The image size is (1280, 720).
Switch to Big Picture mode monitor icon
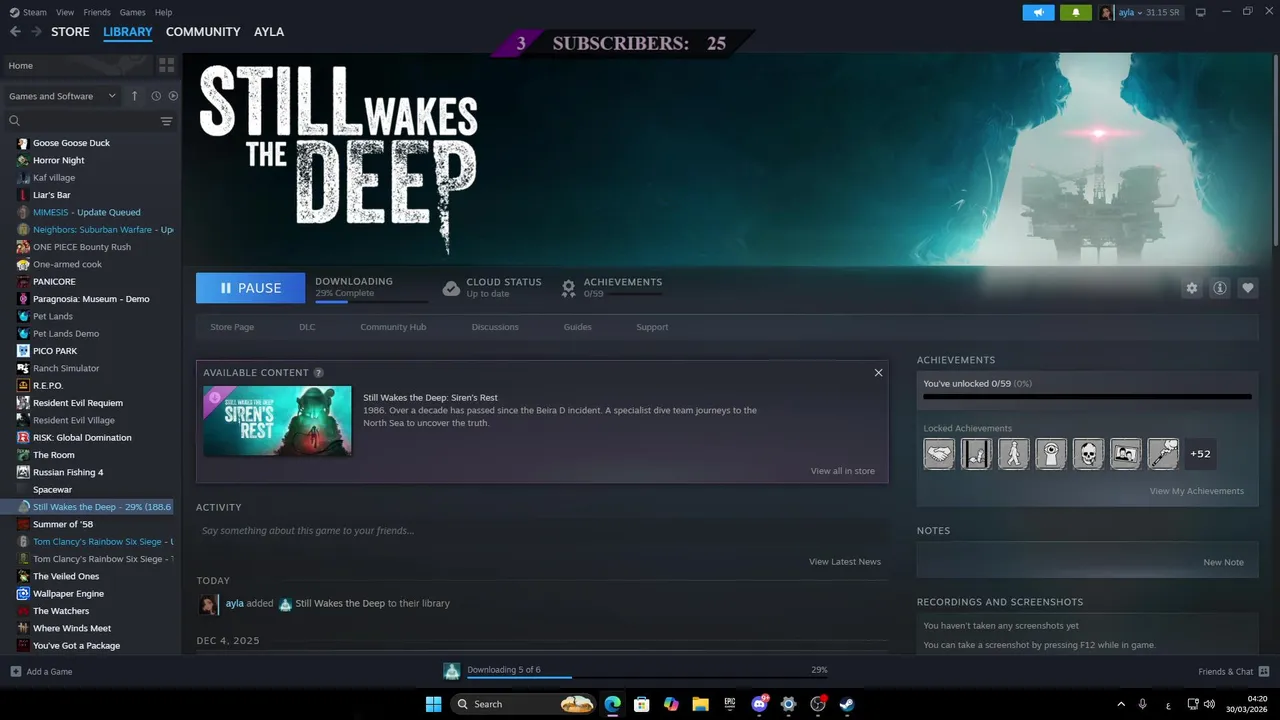tap(1201, 12)
